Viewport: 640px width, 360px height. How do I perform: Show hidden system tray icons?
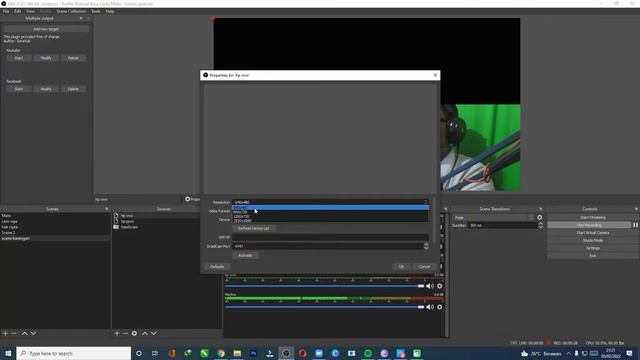point(568,353)
